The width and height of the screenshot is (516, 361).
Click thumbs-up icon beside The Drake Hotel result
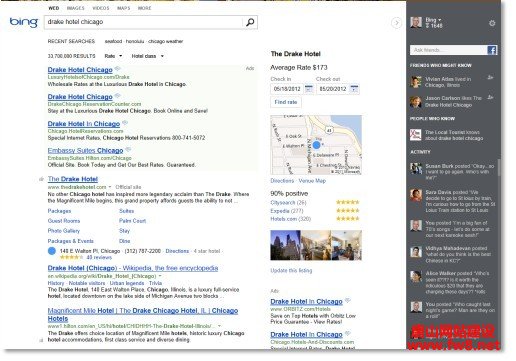click(x=41, y=179)
